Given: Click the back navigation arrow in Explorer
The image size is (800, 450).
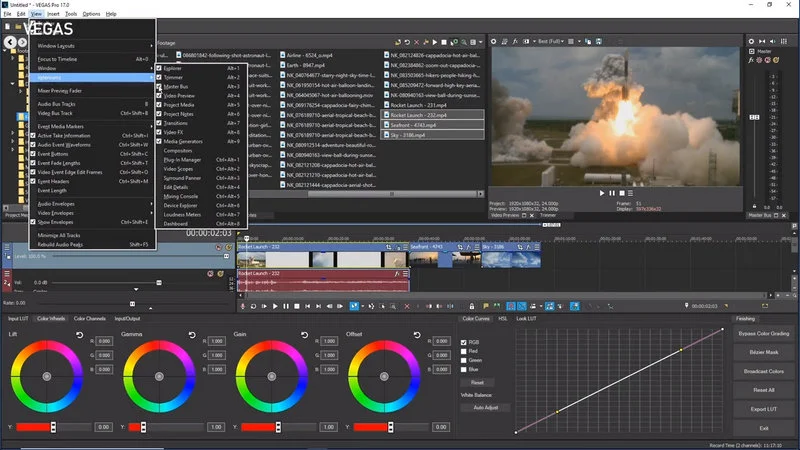Looking at the screenshot, I should click(9, 42).
